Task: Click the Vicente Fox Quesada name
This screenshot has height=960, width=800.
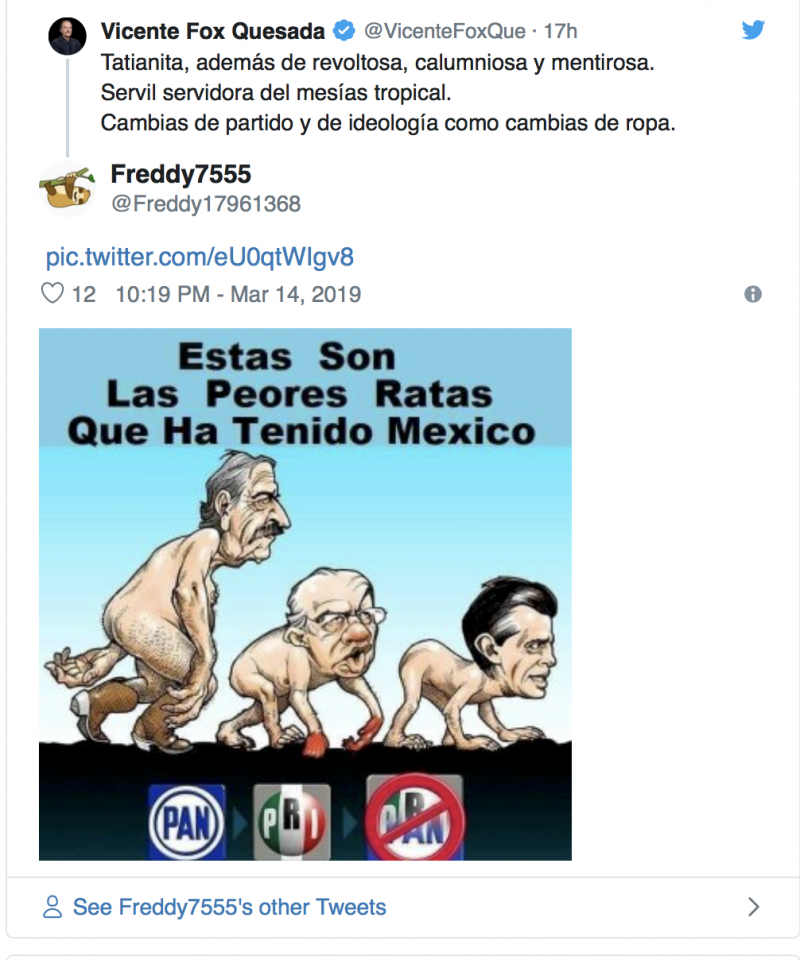Action: click(213, 31)
